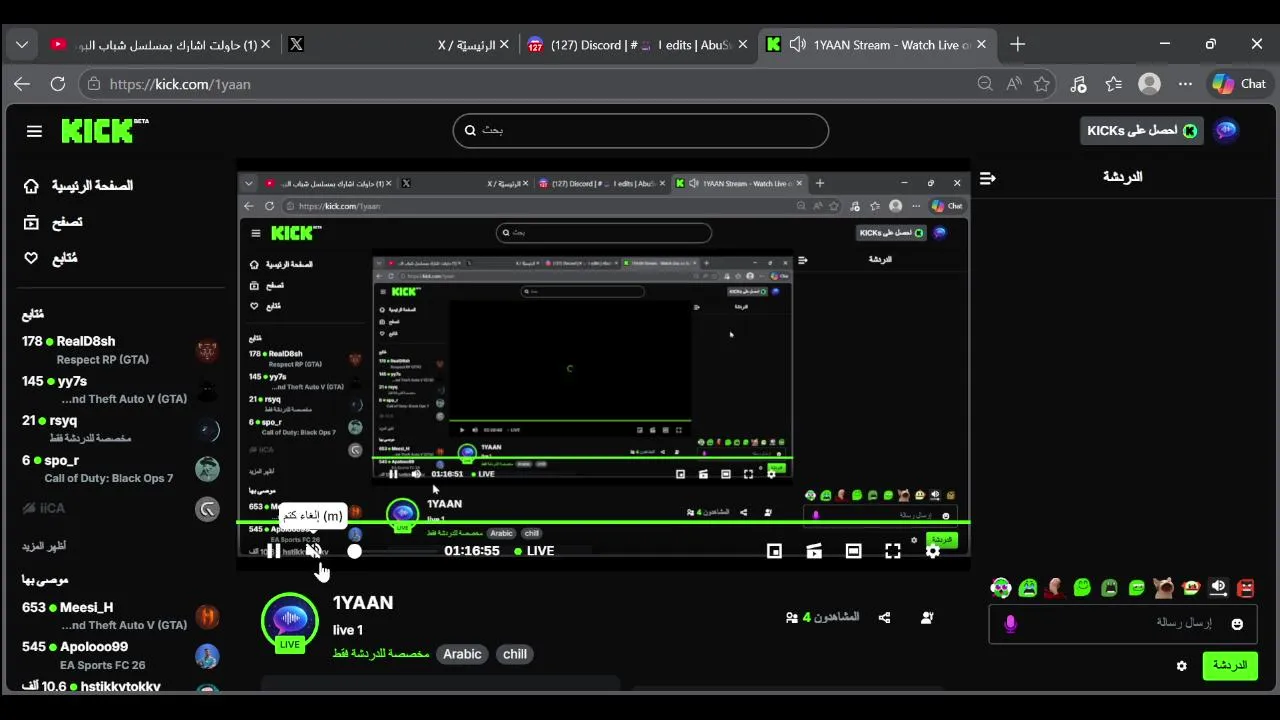Open RealD8sh channel in sidebar
Screen dimensions: 1280x720
120,350
